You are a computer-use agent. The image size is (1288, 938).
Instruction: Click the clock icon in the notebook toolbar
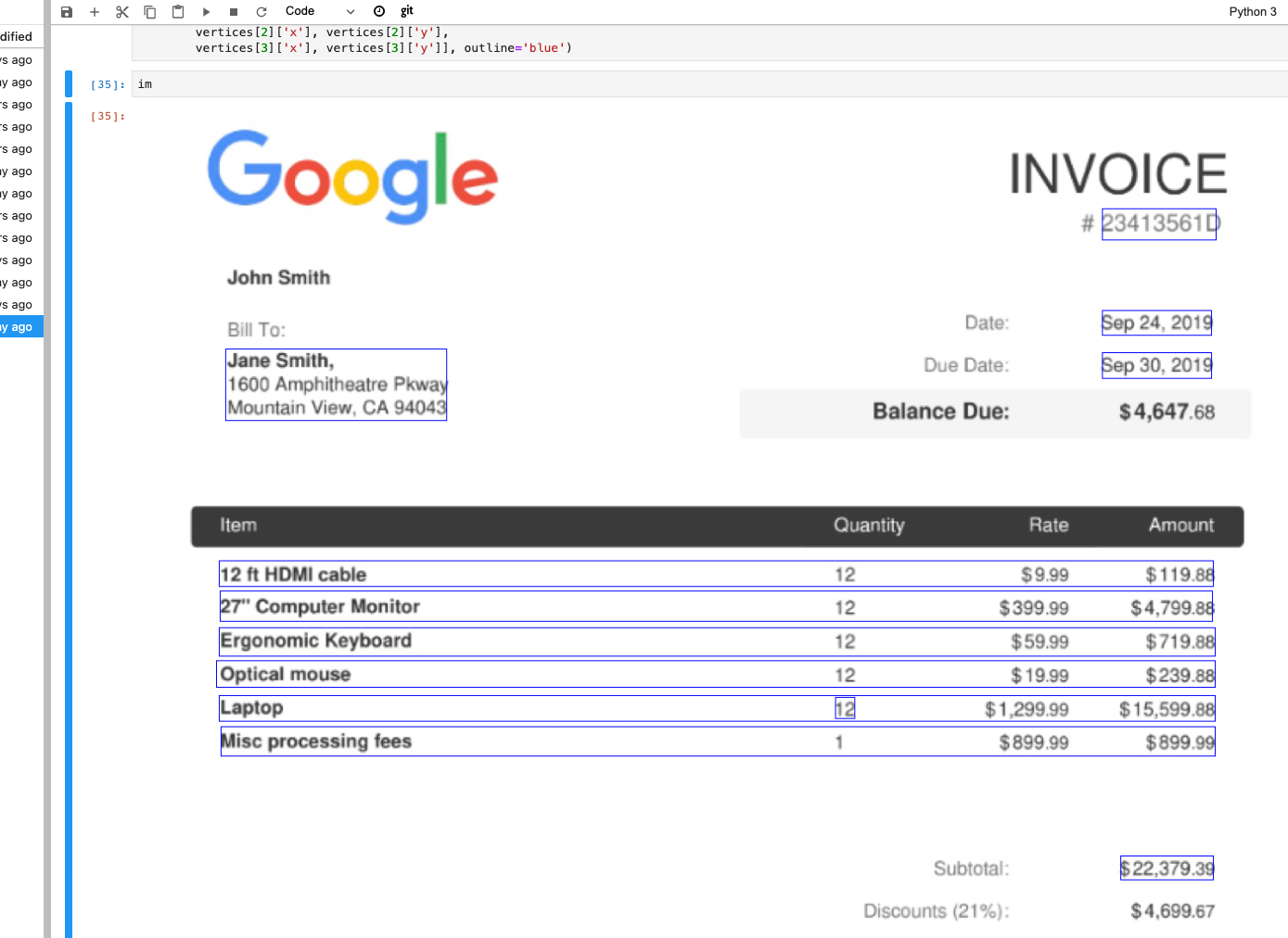(379, 11)
